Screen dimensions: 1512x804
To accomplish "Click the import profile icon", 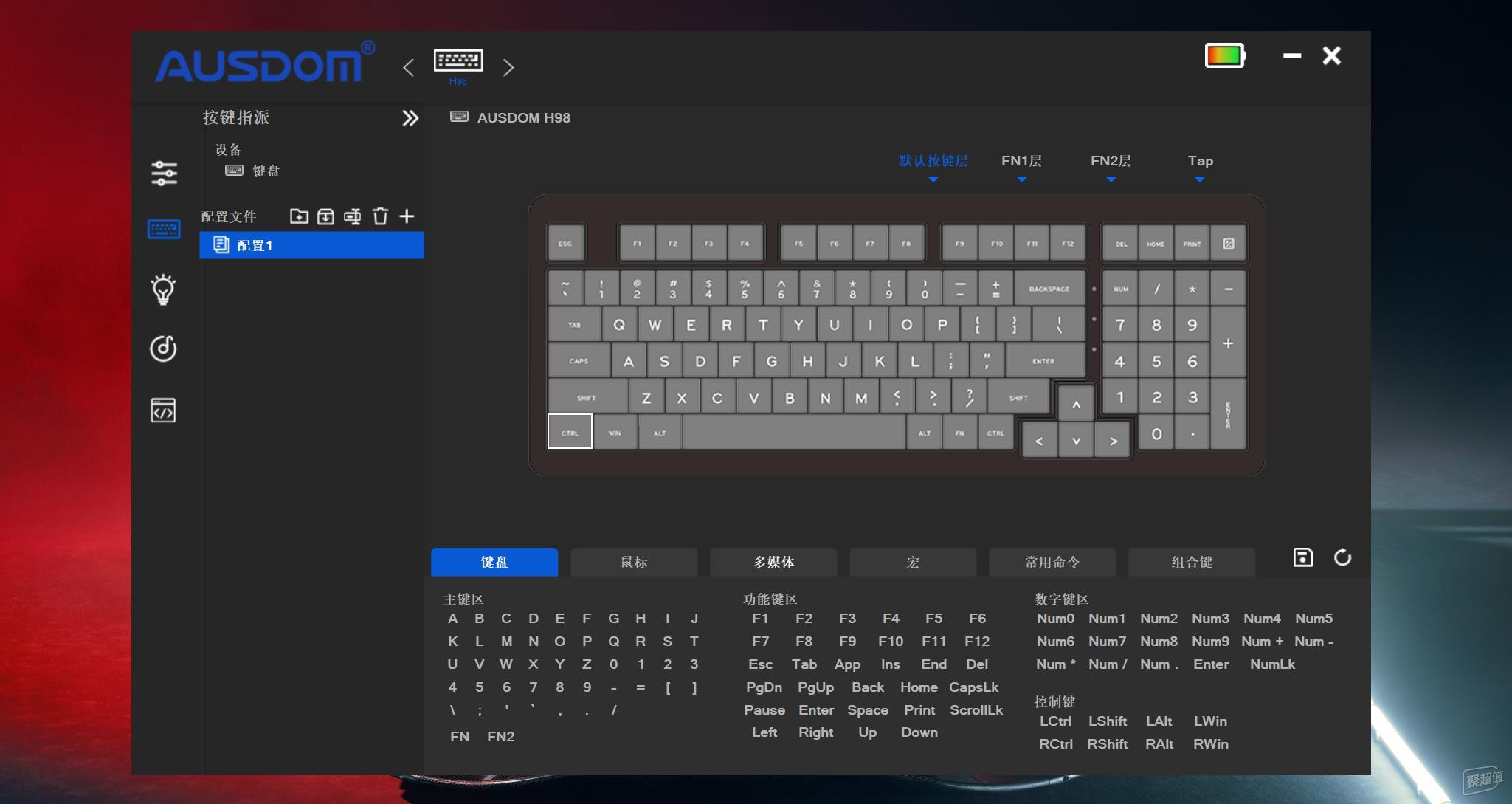I will 325,216.
